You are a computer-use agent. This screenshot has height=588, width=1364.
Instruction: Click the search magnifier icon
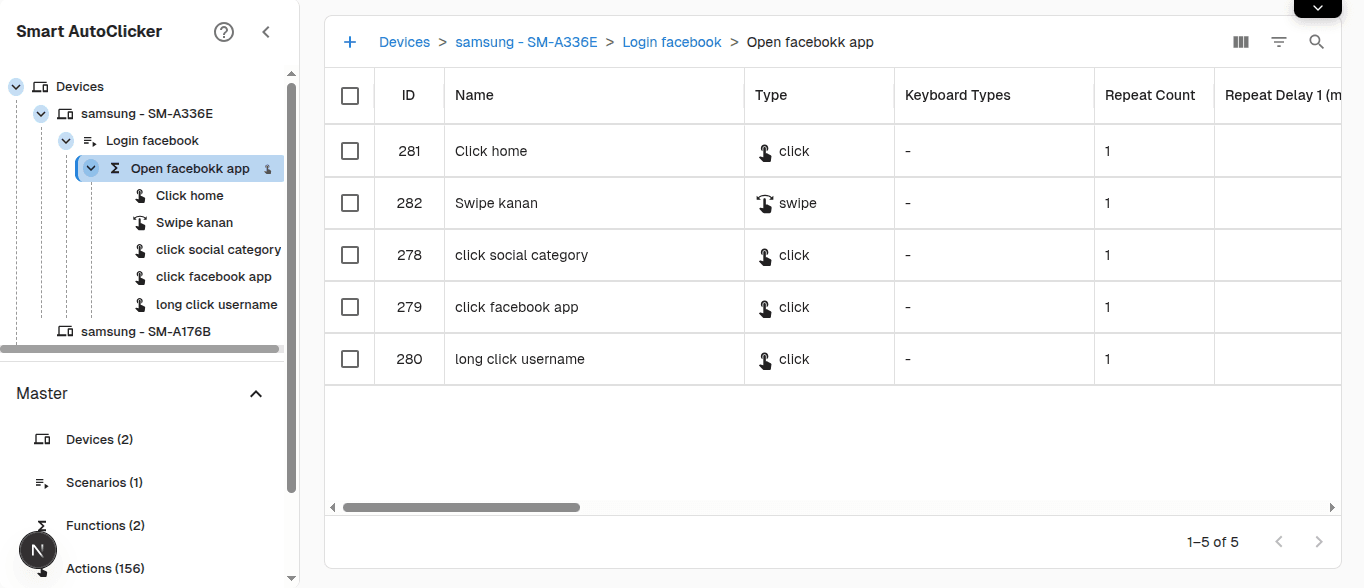[1317, 42]
